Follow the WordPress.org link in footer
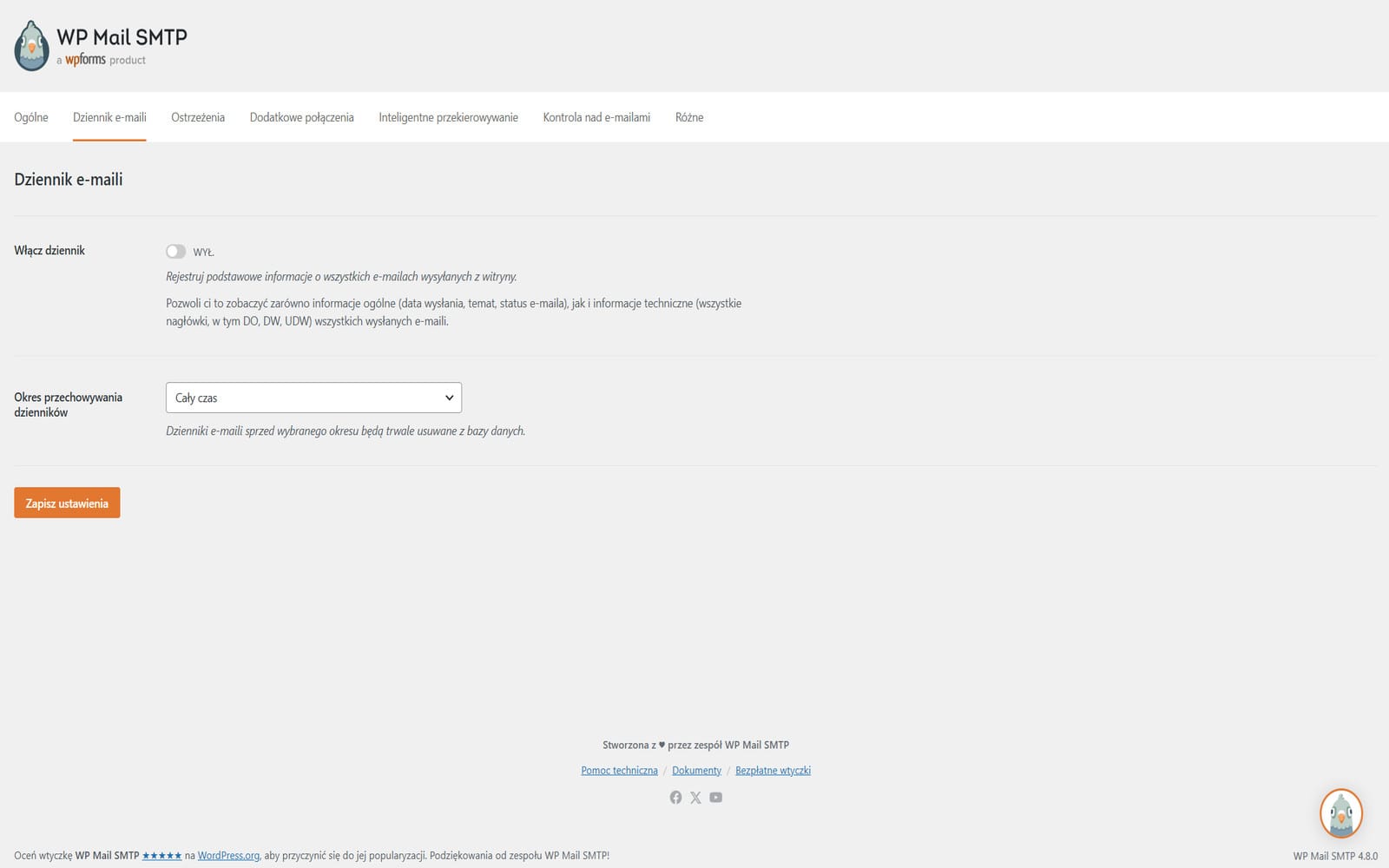This screenshot has width=1389, height=868. (x=228, y=855)
